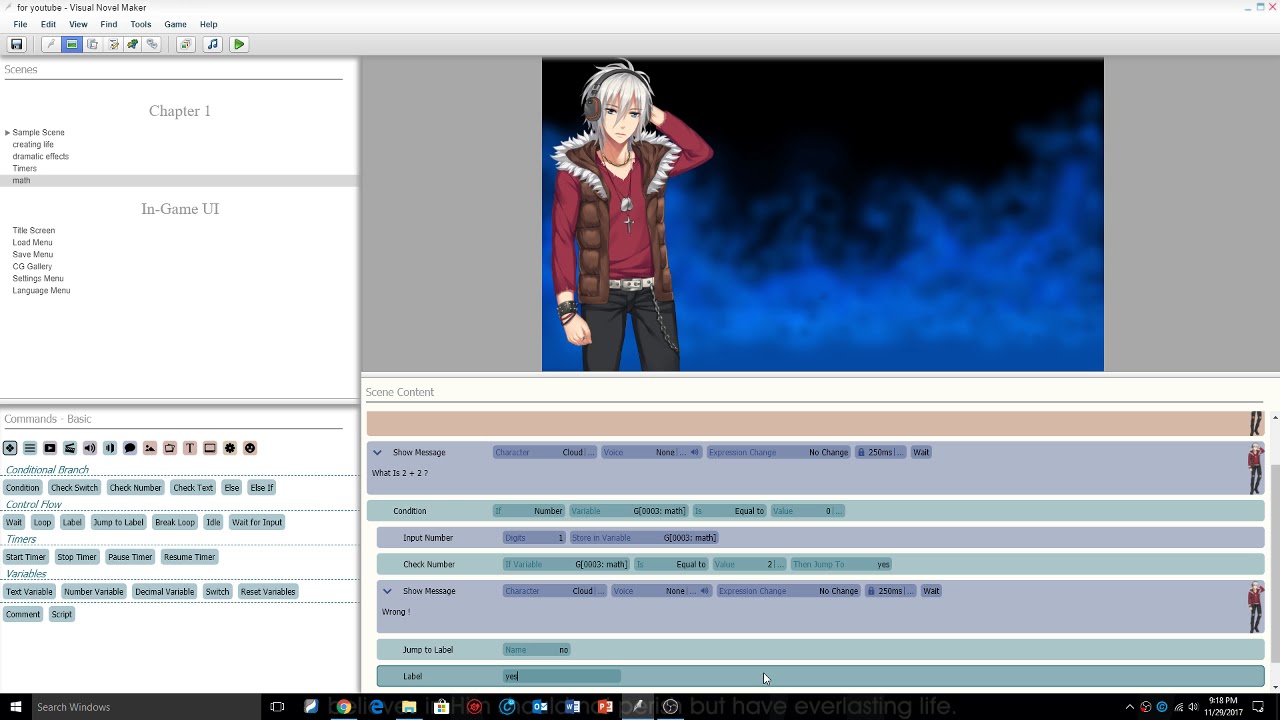This screenshot has height=720, width=1280.
Task: Open the View menu
Action: click(x=78, y=24)
